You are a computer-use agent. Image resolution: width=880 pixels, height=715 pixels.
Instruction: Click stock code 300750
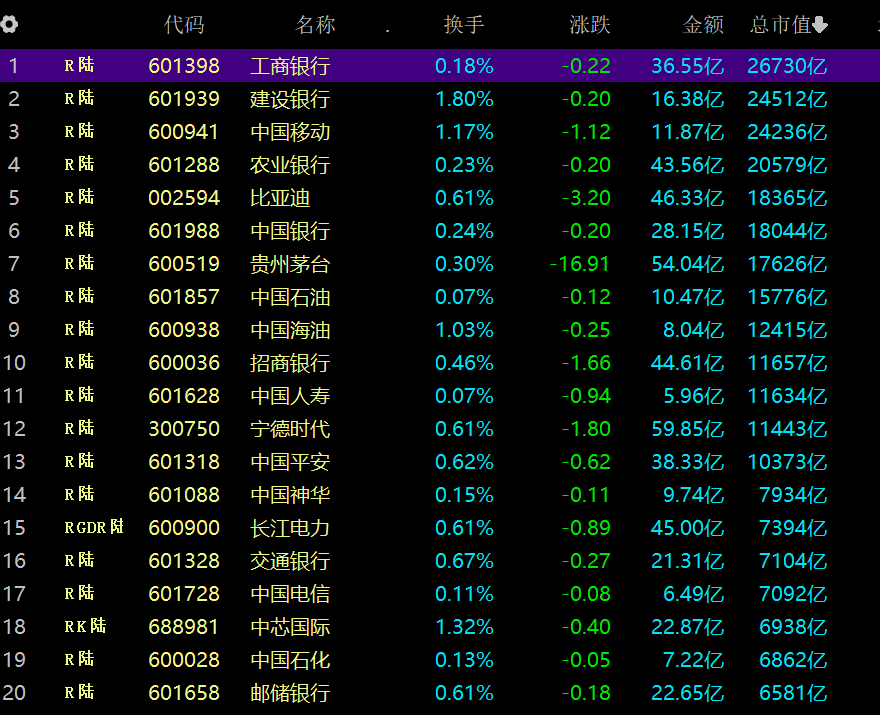tap(184, 429)
